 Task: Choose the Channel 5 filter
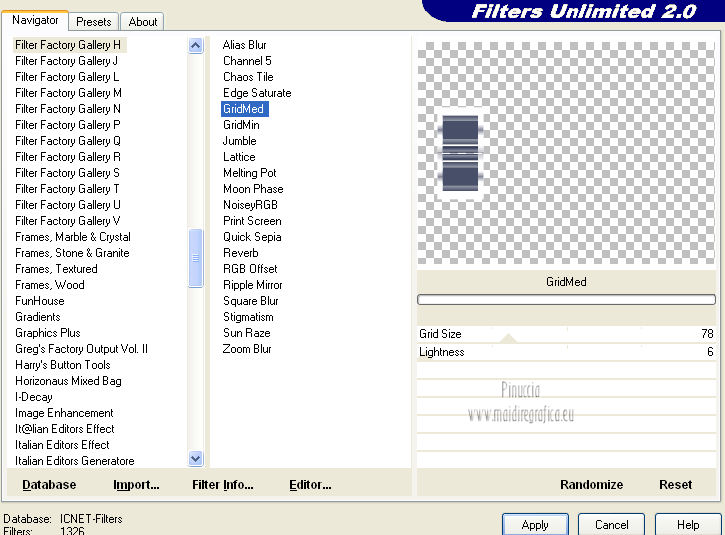(247, 61)
